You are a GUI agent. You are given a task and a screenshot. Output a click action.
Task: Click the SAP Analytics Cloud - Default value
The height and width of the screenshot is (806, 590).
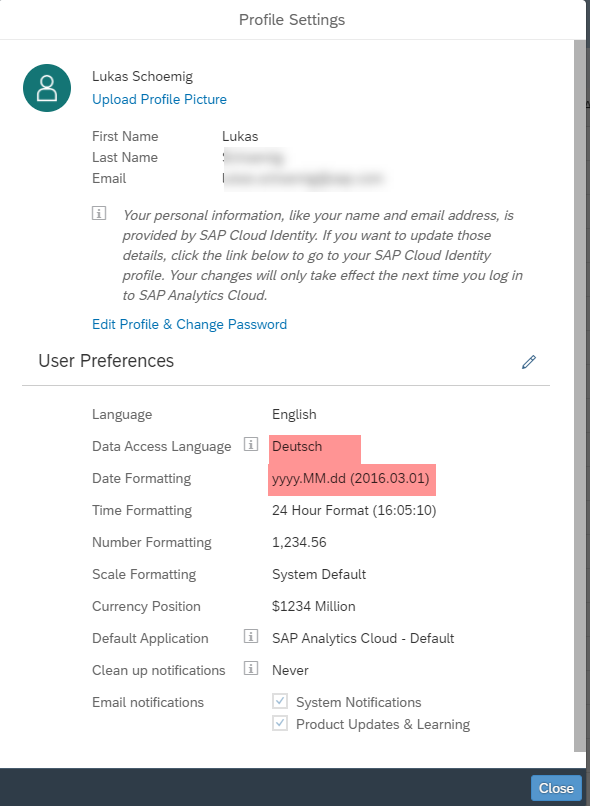pyautogui.click(x=363, y=638)
